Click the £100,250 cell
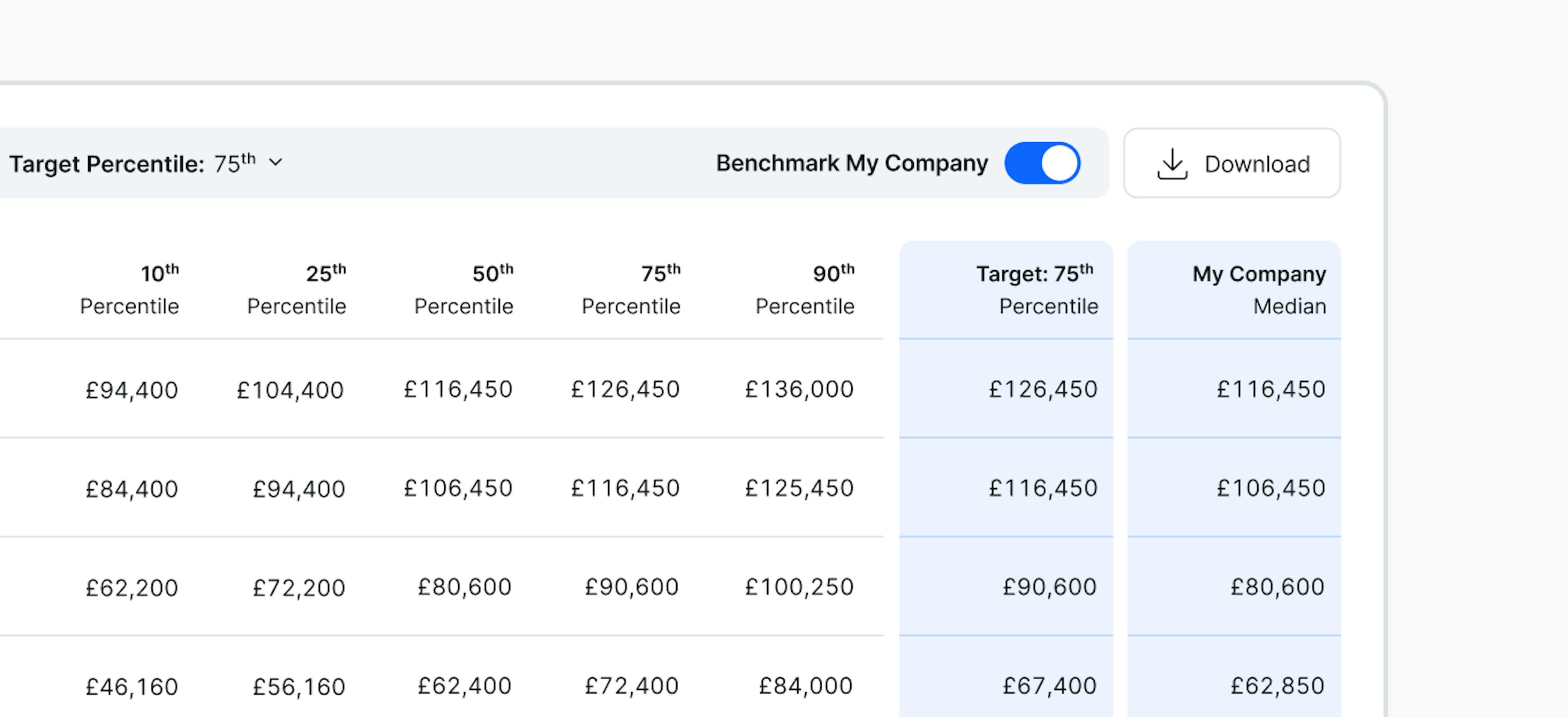Screen dimensions: 1568x717 pos(799,587)
